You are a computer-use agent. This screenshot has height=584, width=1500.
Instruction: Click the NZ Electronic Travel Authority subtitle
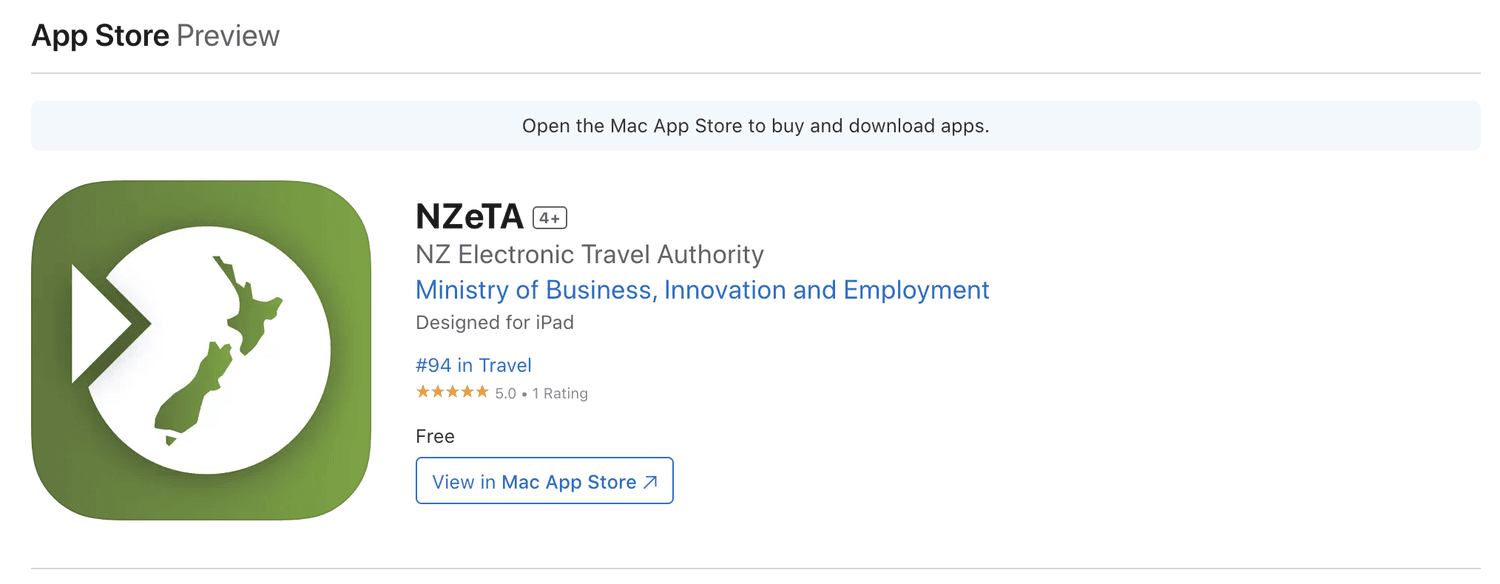tap(590, 254)
